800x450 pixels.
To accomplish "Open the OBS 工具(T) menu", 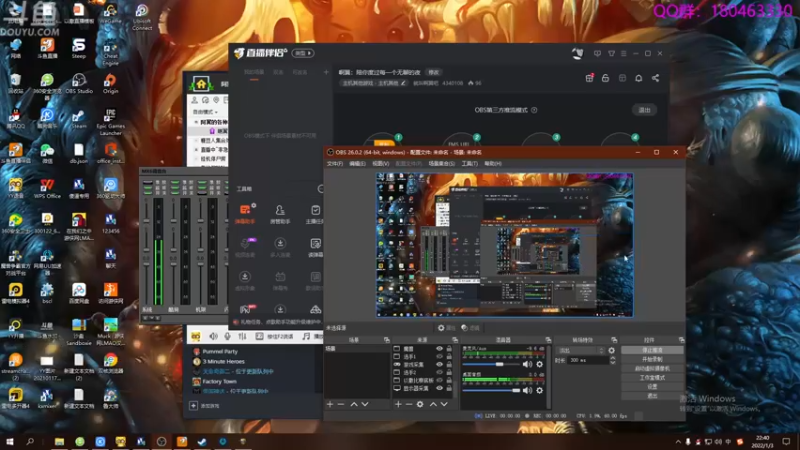I will pos(469,164).
